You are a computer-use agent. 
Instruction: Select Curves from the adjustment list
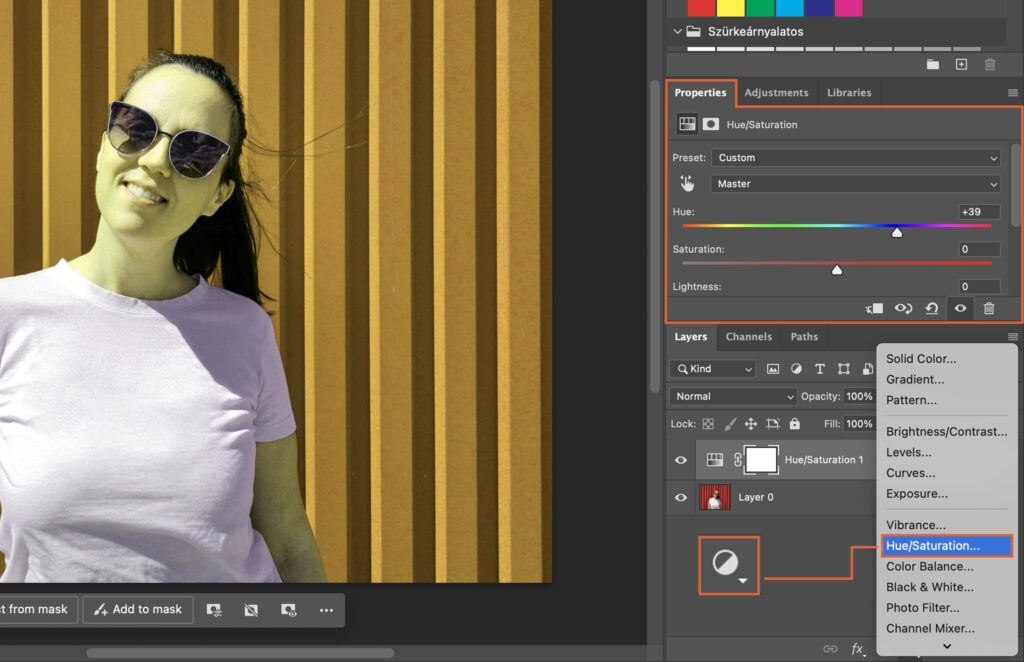912,472
